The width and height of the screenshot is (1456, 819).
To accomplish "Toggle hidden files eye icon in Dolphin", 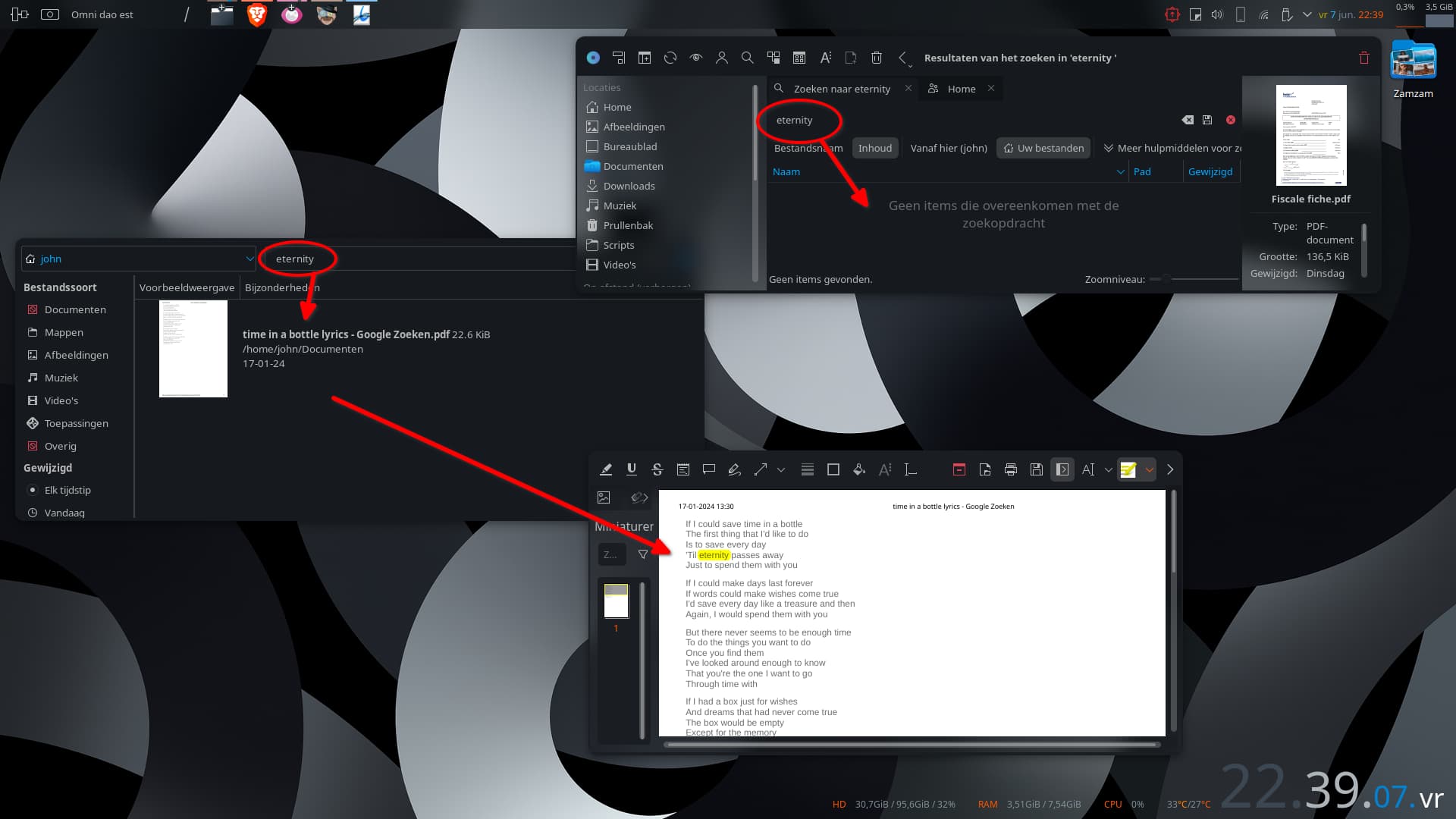I will coord(696,58).
